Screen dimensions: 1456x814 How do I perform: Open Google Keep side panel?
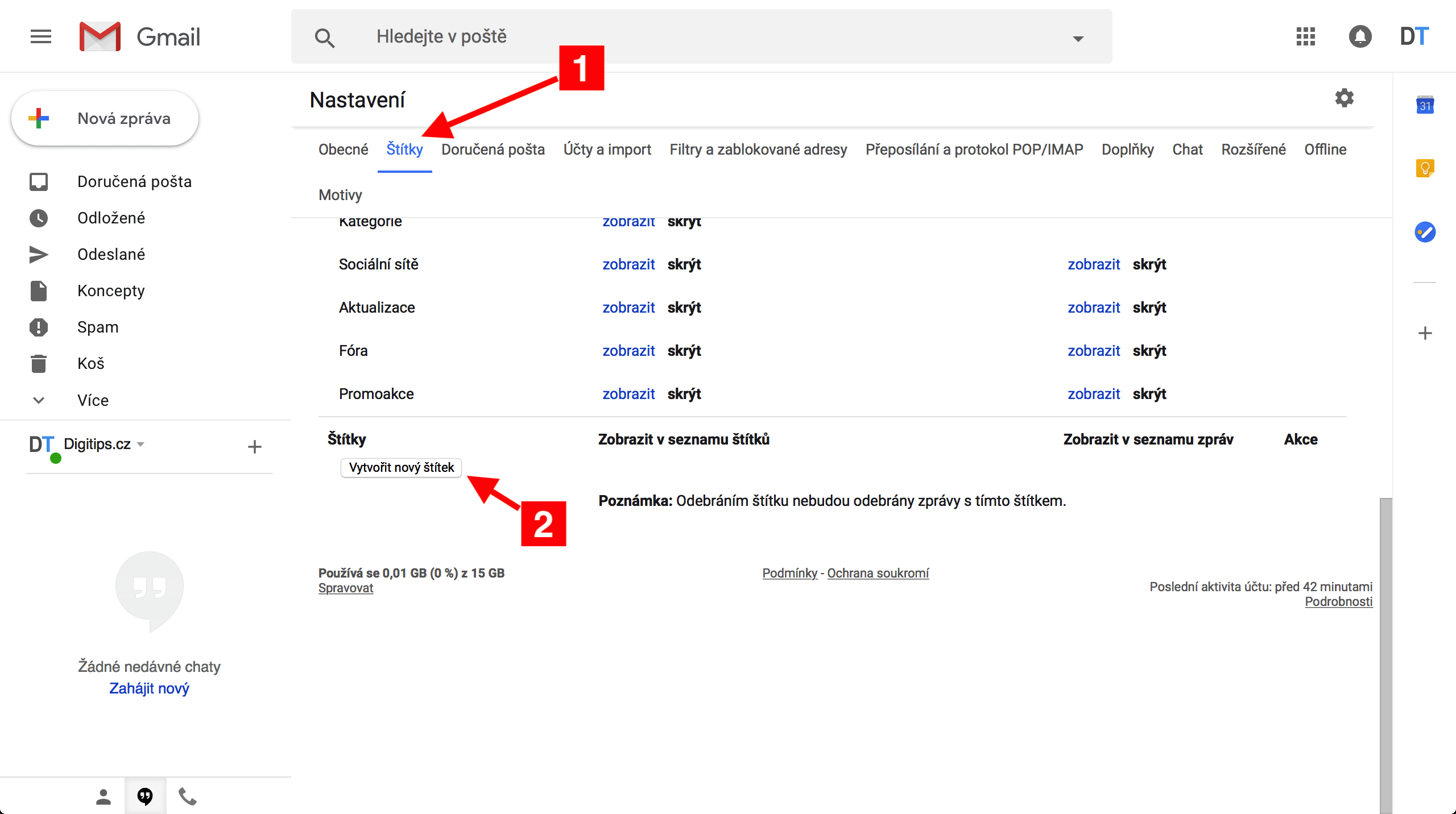coord(1425,168)
